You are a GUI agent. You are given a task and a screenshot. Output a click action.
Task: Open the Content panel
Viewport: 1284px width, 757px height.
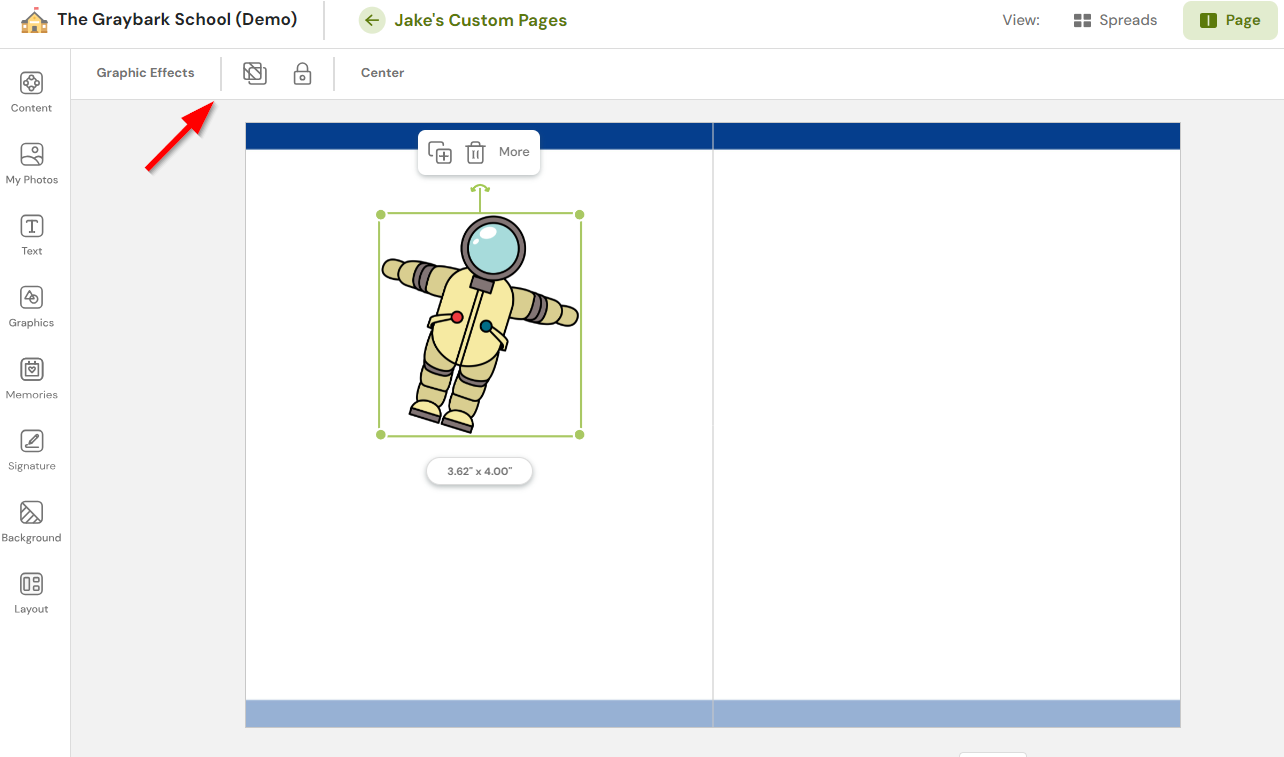point(31,90)
